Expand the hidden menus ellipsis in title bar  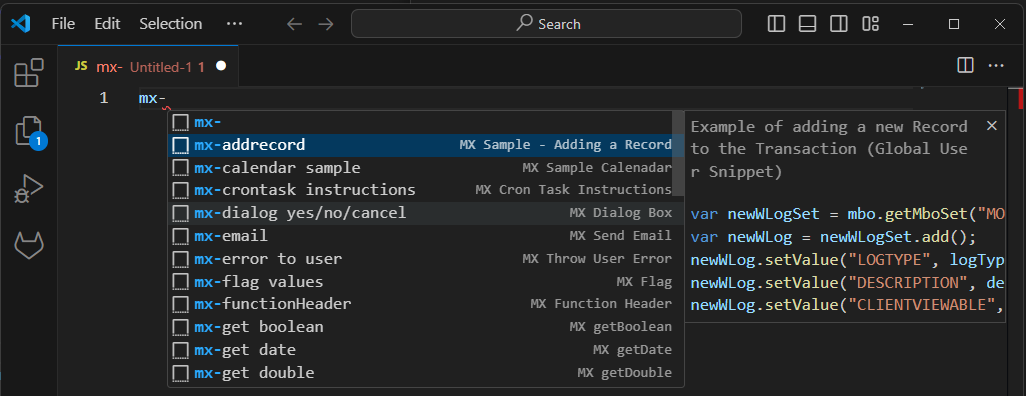click(x=234, y=24)
